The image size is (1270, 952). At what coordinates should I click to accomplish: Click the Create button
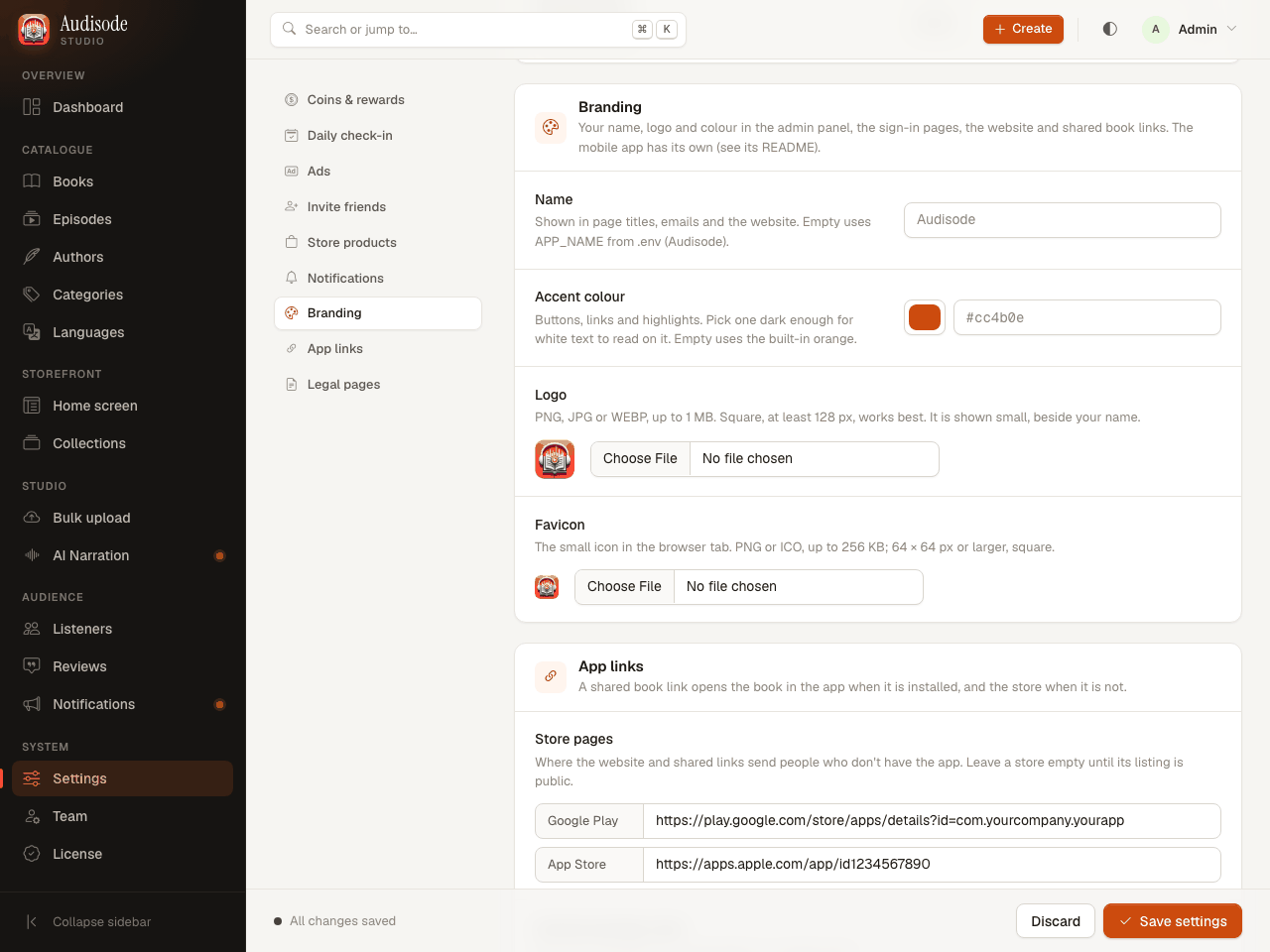click(x=1023, y=29)
